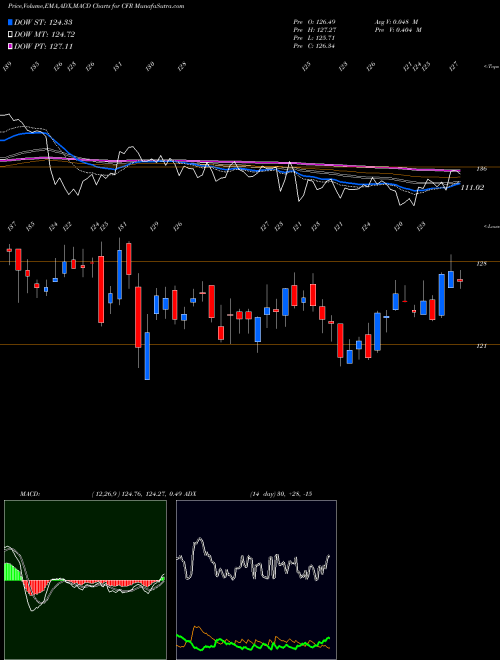Click the 'Pre L: 125.71' value

click(314, 38)
